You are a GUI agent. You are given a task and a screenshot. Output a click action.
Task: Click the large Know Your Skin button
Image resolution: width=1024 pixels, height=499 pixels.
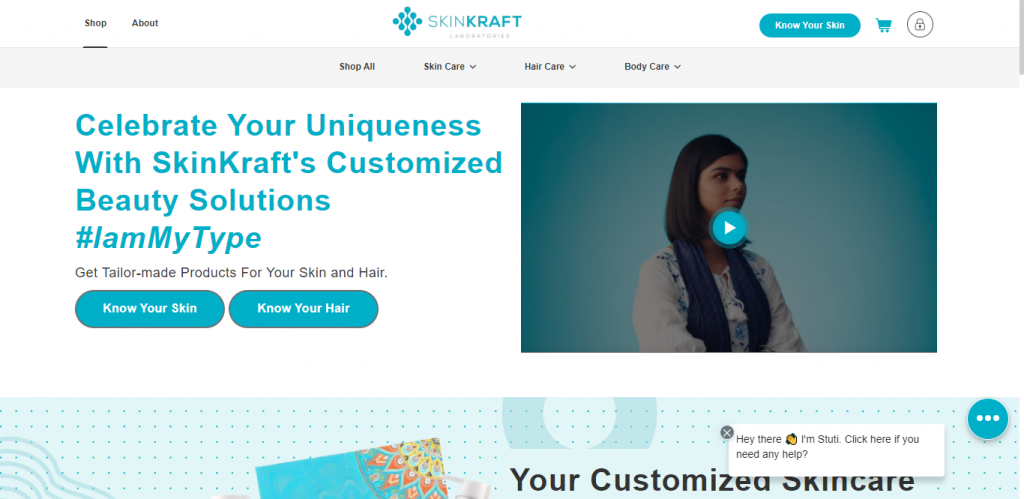point(150,308)
